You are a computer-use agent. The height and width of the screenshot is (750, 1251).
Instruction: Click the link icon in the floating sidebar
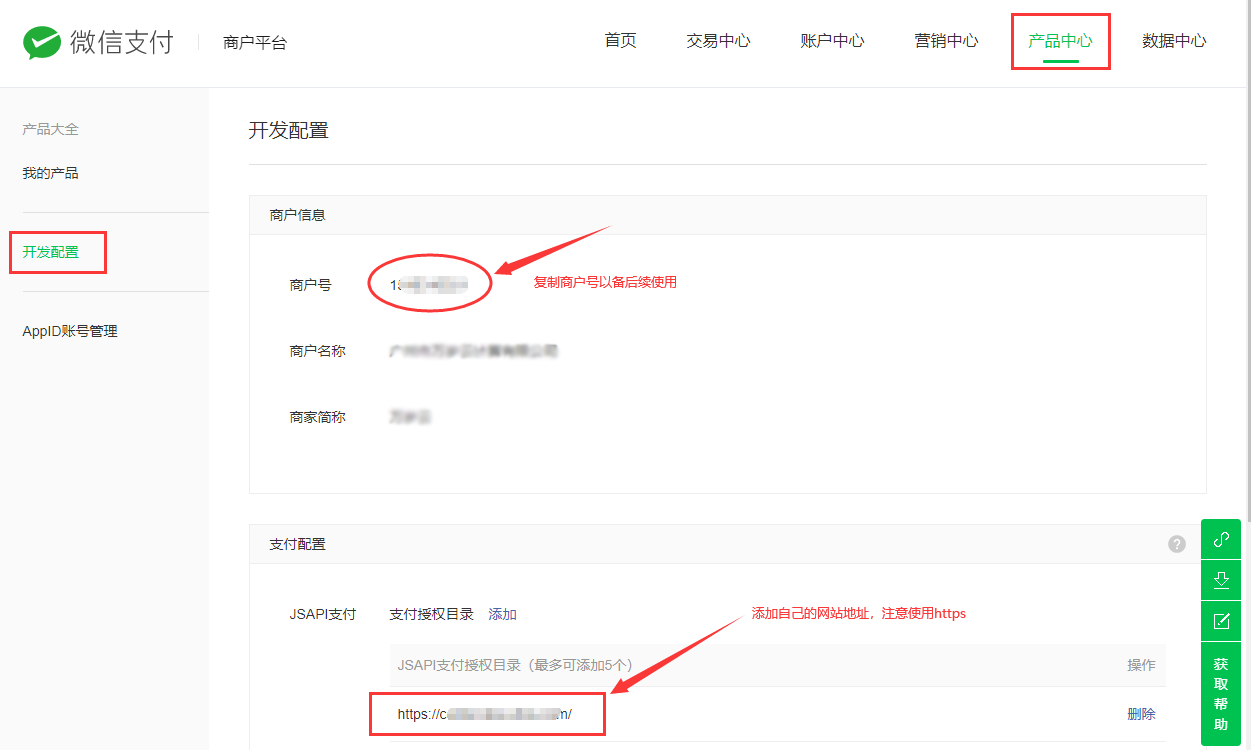(1221, 540)
